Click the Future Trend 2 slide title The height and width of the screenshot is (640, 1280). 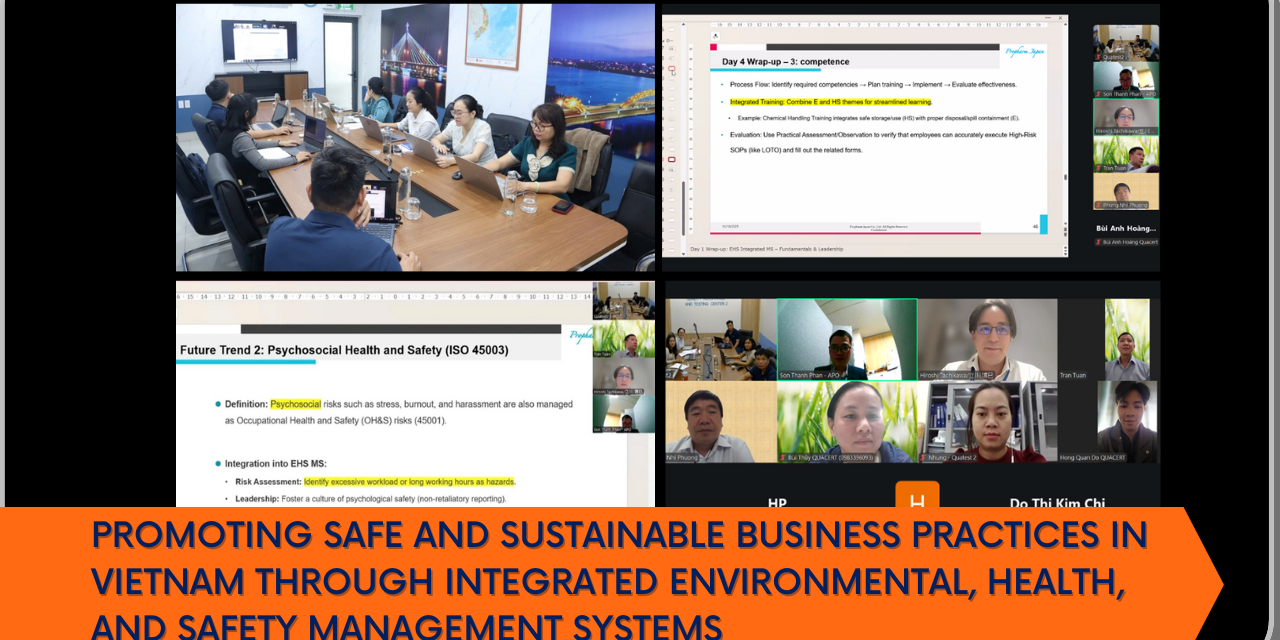pos(343,350)
